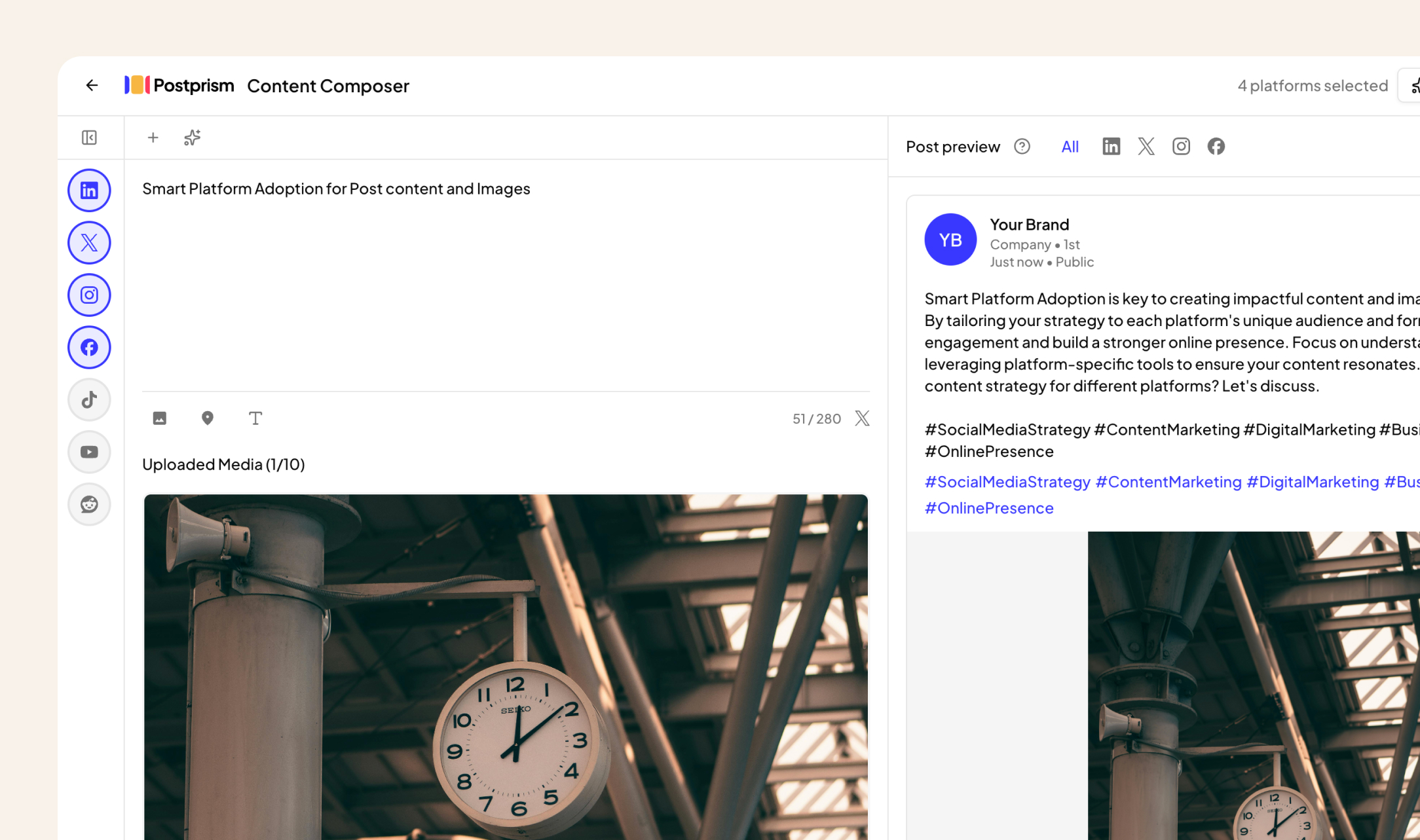Screen dimensions: 1420x840
Task: Enable the TikTok platform toggle
Action: 89,399
